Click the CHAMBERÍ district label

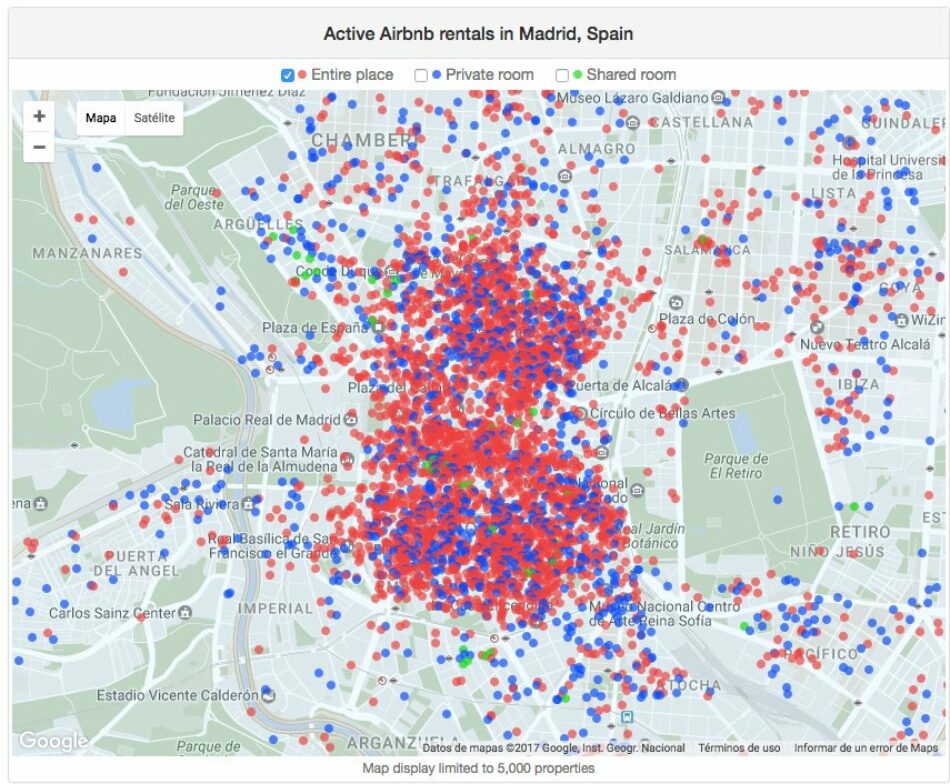coord(362,140)
